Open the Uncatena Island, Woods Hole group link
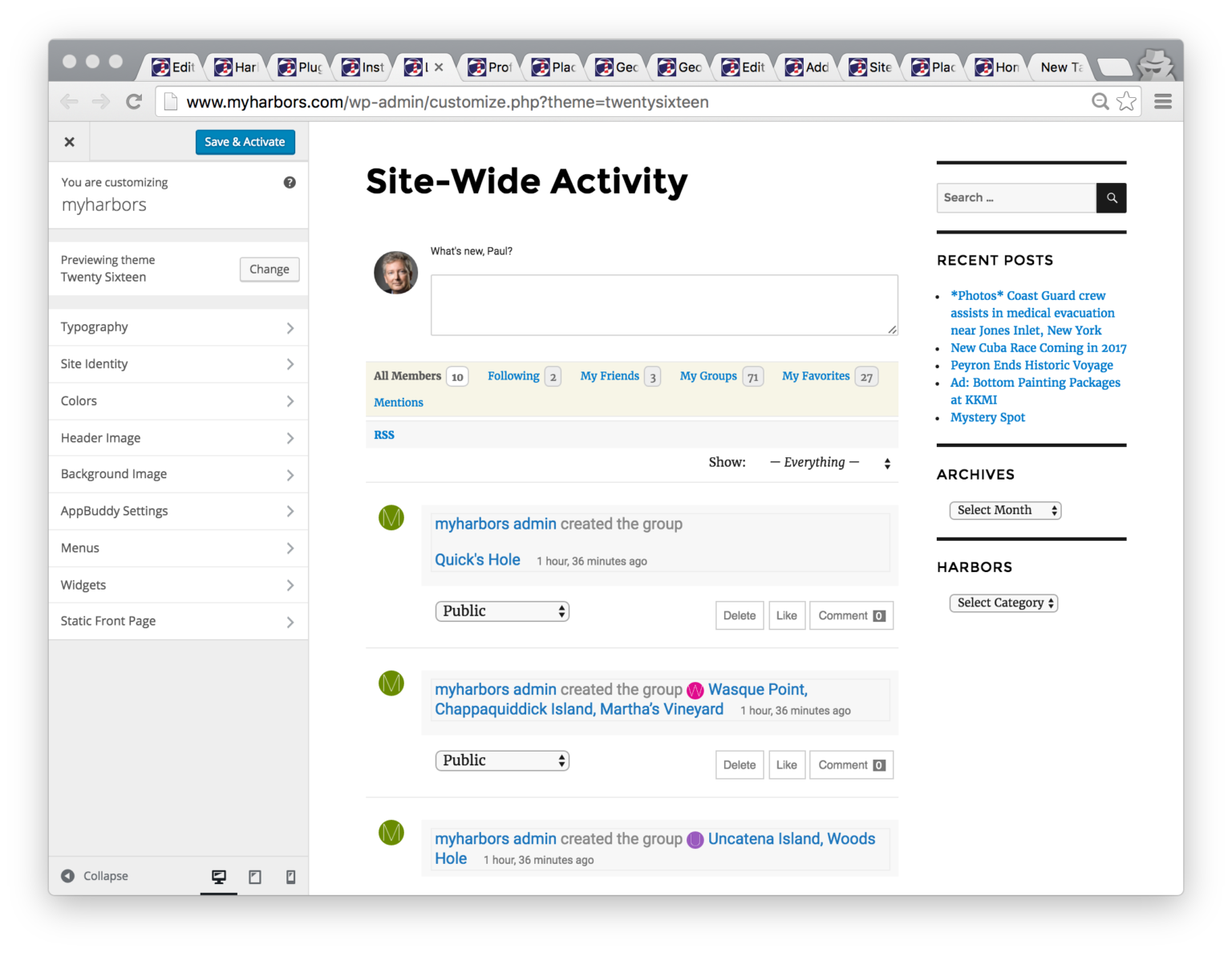This screenshot has height=953, width=1232. coord(655,849)
